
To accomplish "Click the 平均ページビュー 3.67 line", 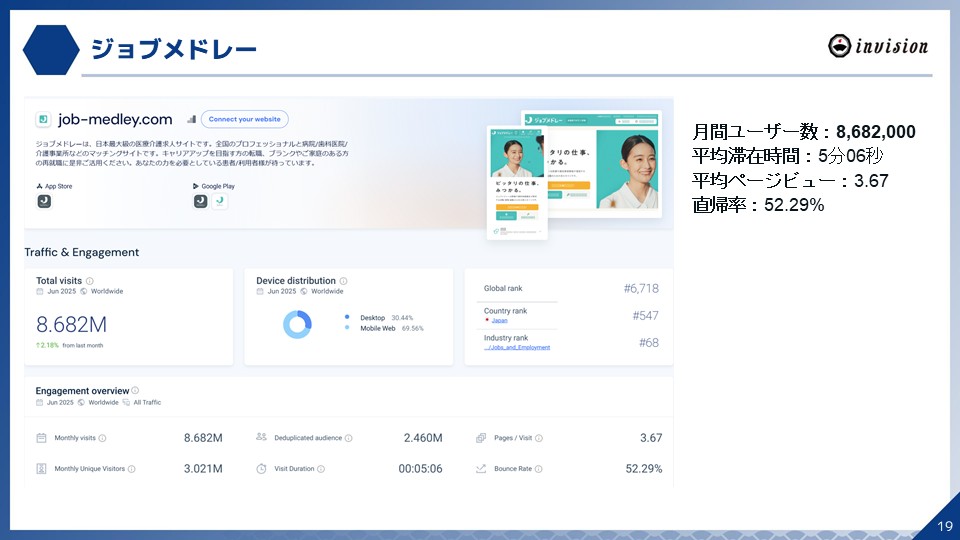I will (x=790, y=181).
